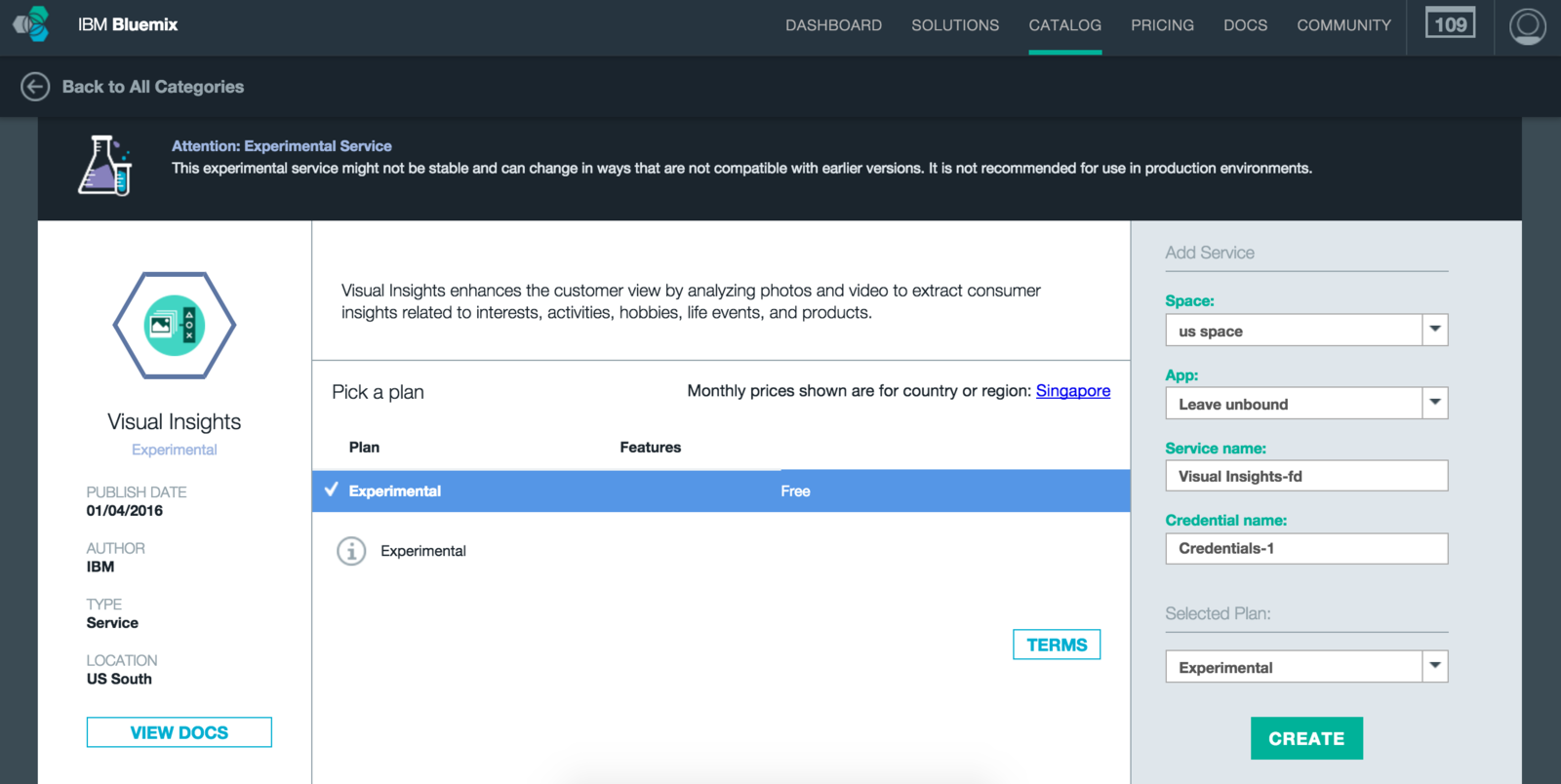
Task: Go to the Dashboard tab
Action: point(833,25)
